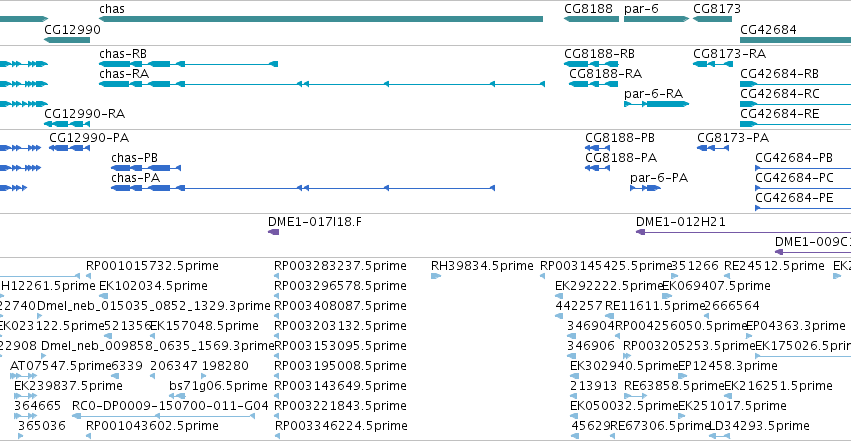Image resolution: width=851 pixels, height=441 pixels.
Task: Select protein CG8173-PA
Action: 733,138
